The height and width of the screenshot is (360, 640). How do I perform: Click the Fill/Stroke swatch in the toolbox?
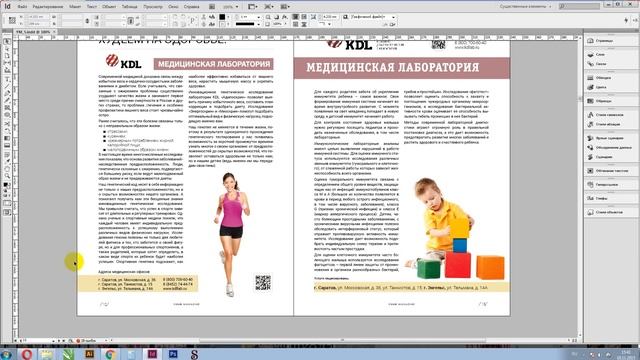click(x=7, y=185)
